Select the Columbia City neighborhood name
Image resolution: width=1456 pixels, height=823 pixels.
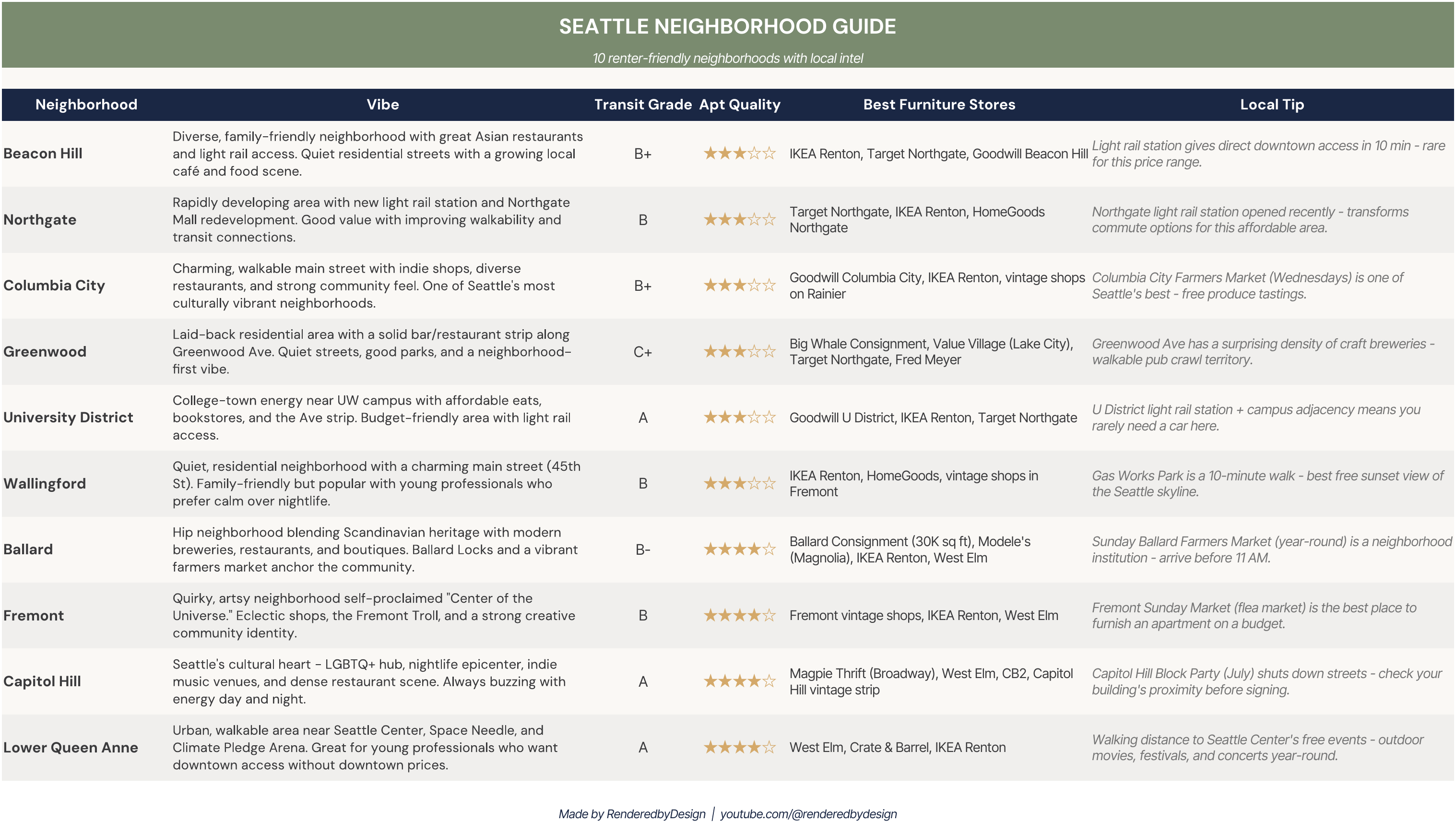[54, 286]
